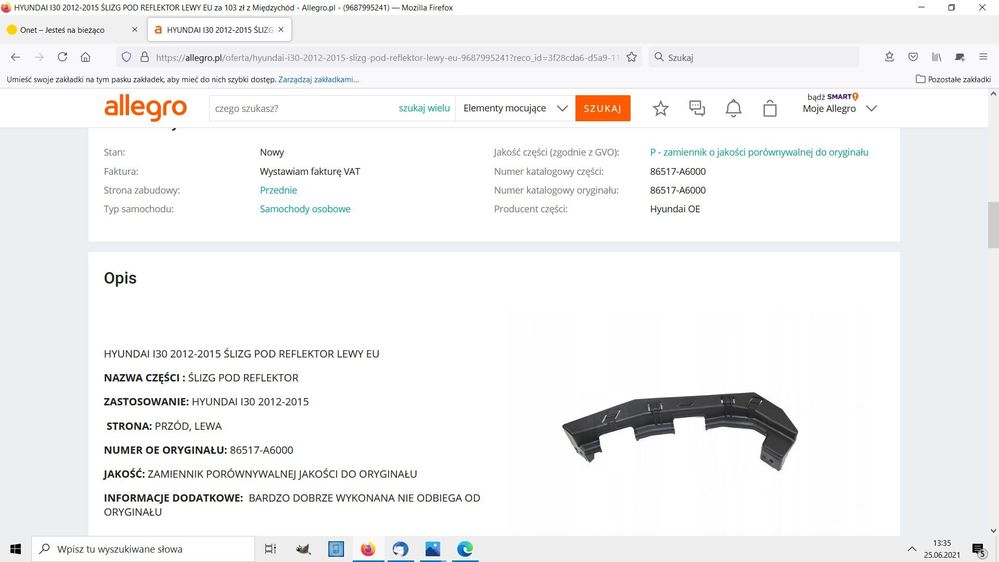This screenshot has height=562, width=999.
Task: Open Allegro favorites star icon
Action: (x=661, y=108)
